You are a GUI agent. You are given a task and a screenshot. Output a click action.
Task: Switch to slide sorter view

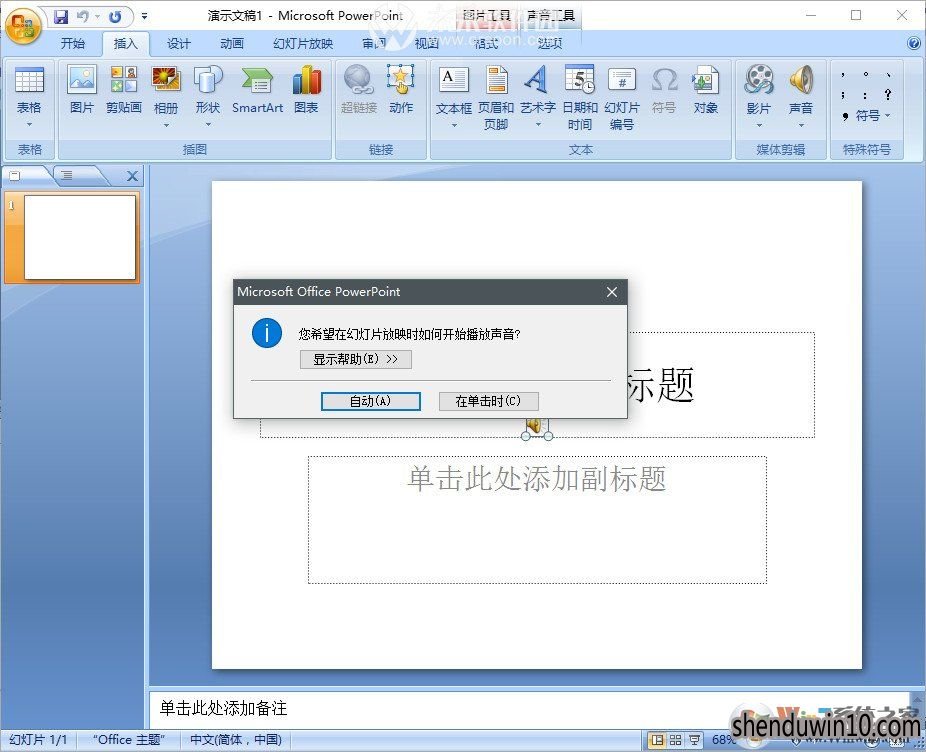pyautogui.click(x=676, y=740)
